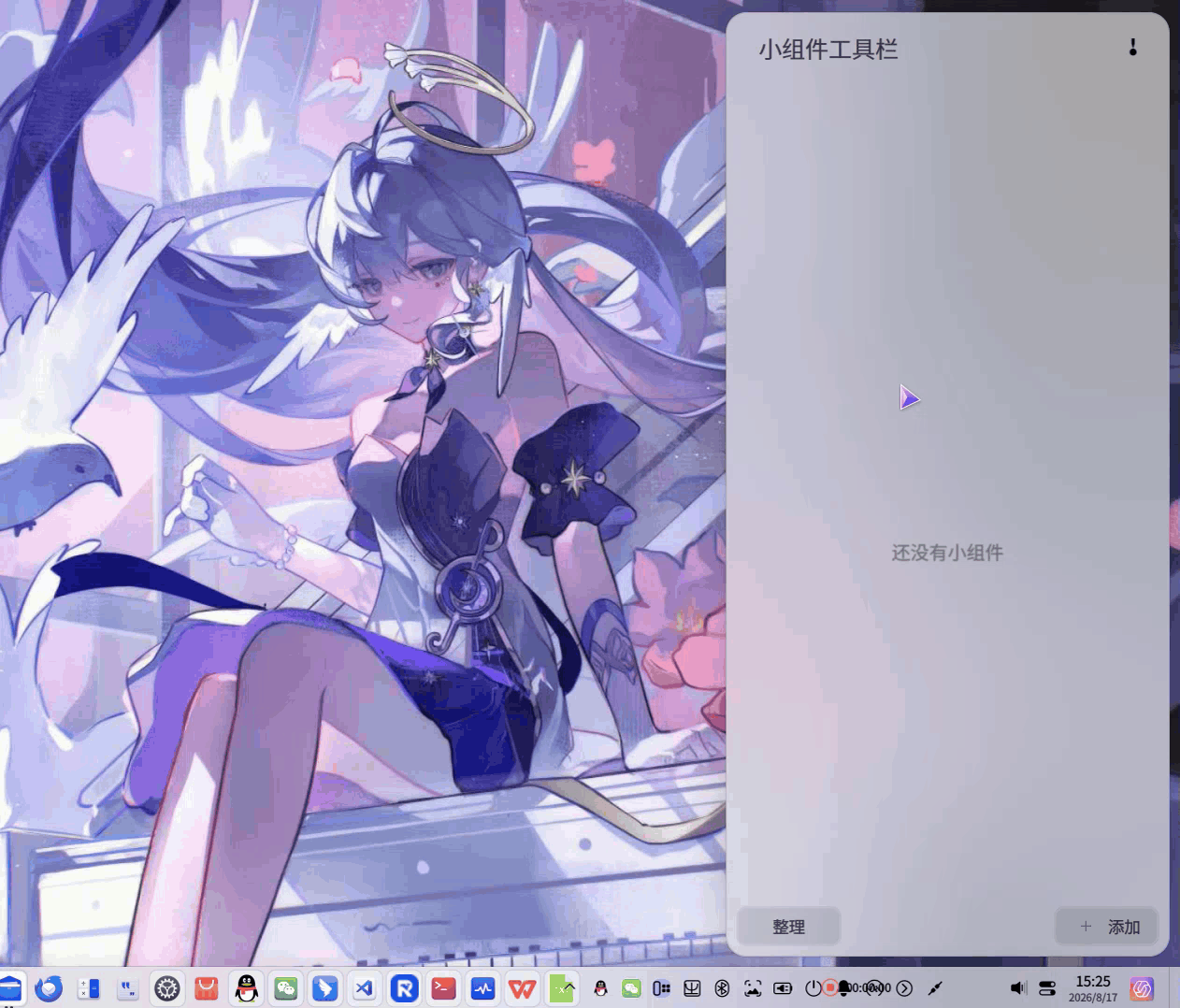This screenshot has height=1008, width=1180.
Task: Click the 整理 button
Action: (x=788, y=927)
